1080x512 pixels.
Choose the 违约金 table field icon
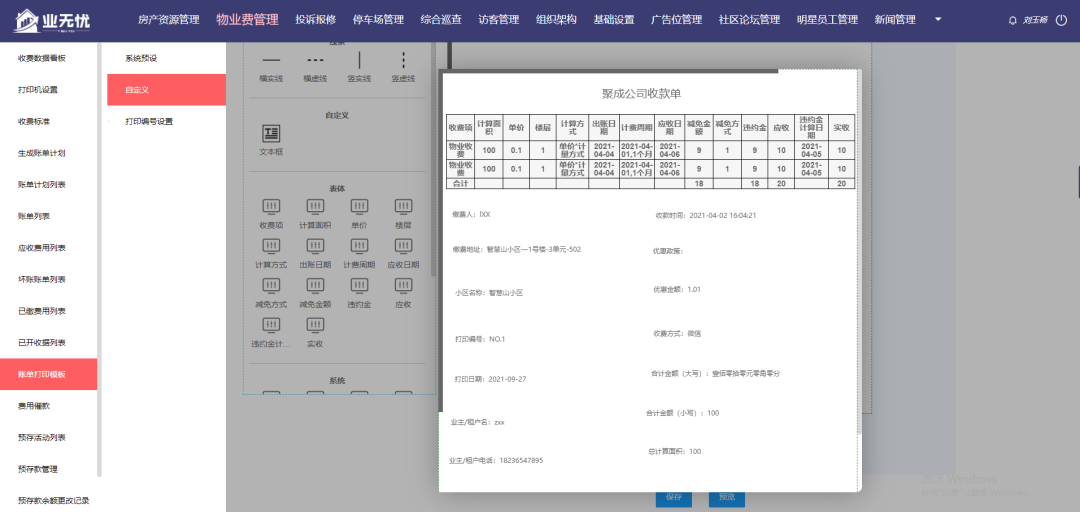[x=360, y=285]
